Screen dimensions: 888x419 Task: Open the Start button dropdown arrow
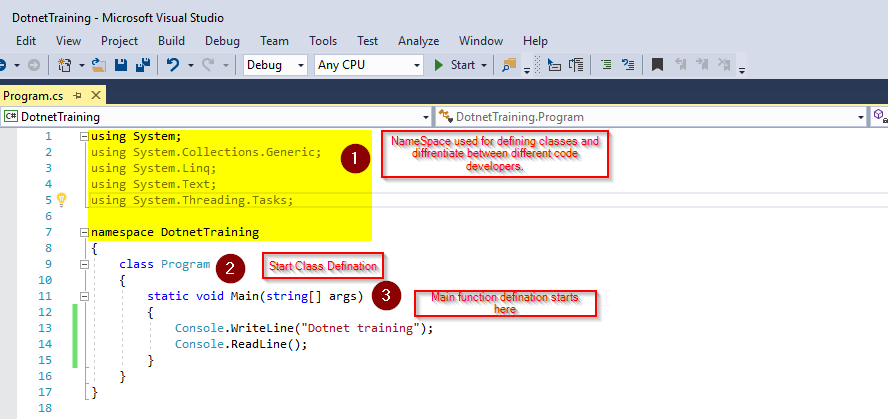(484, 65)
